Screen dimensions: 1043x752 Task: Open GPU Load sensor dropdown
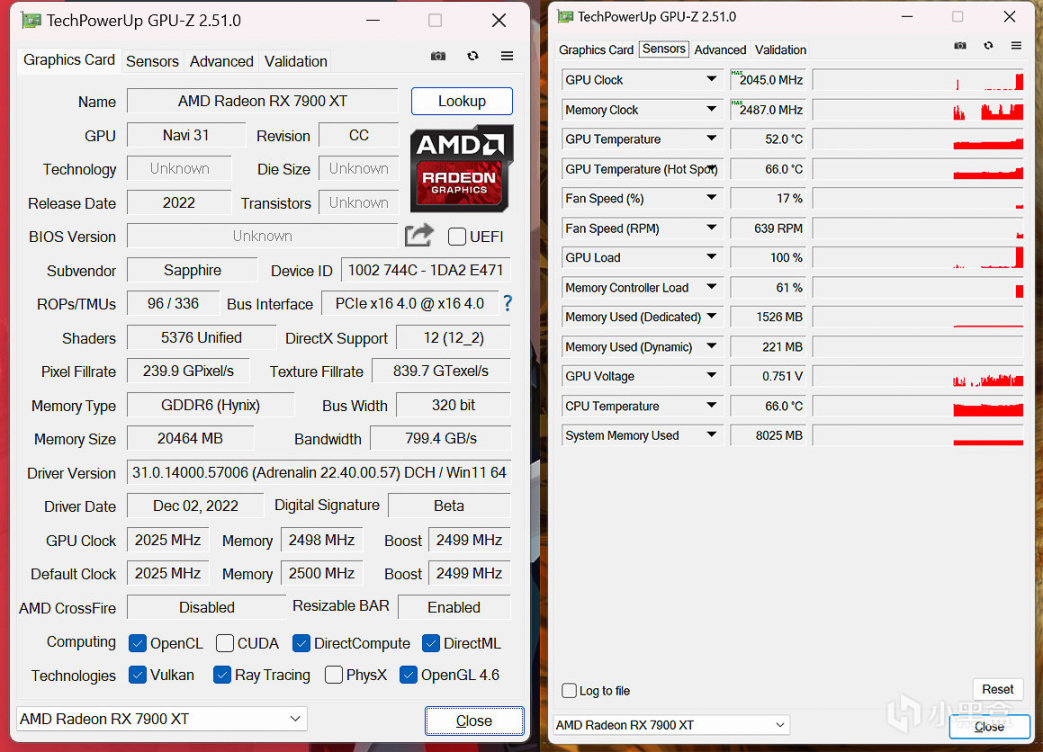pos(712,257)
